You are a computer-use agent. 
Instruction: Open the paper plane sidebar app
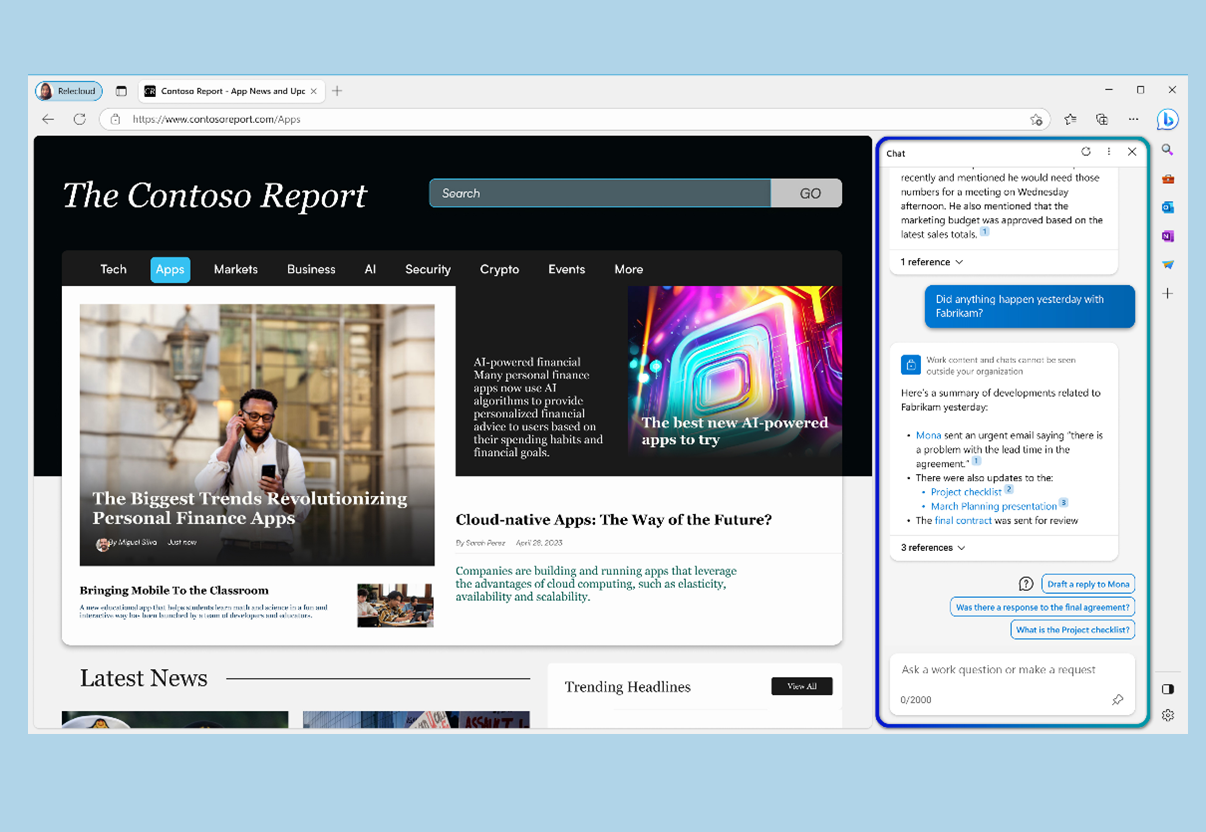(1167, 265)
